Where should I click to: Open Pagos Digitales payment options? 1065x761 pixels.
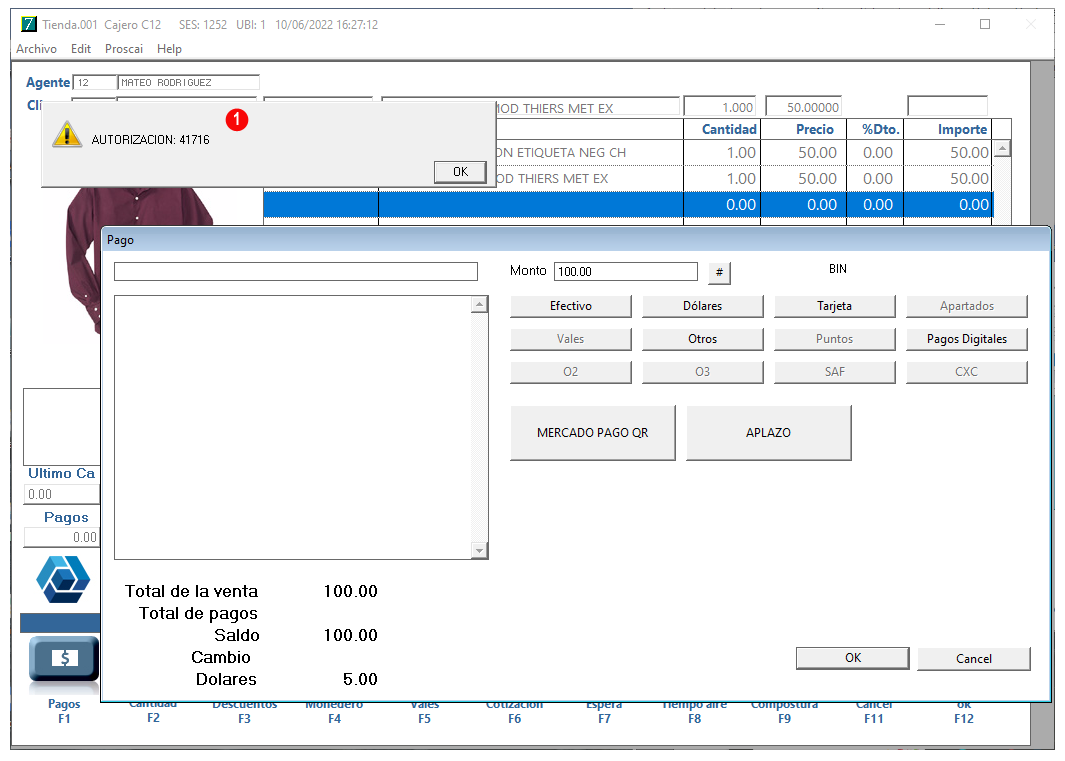[x=967, y=339]
